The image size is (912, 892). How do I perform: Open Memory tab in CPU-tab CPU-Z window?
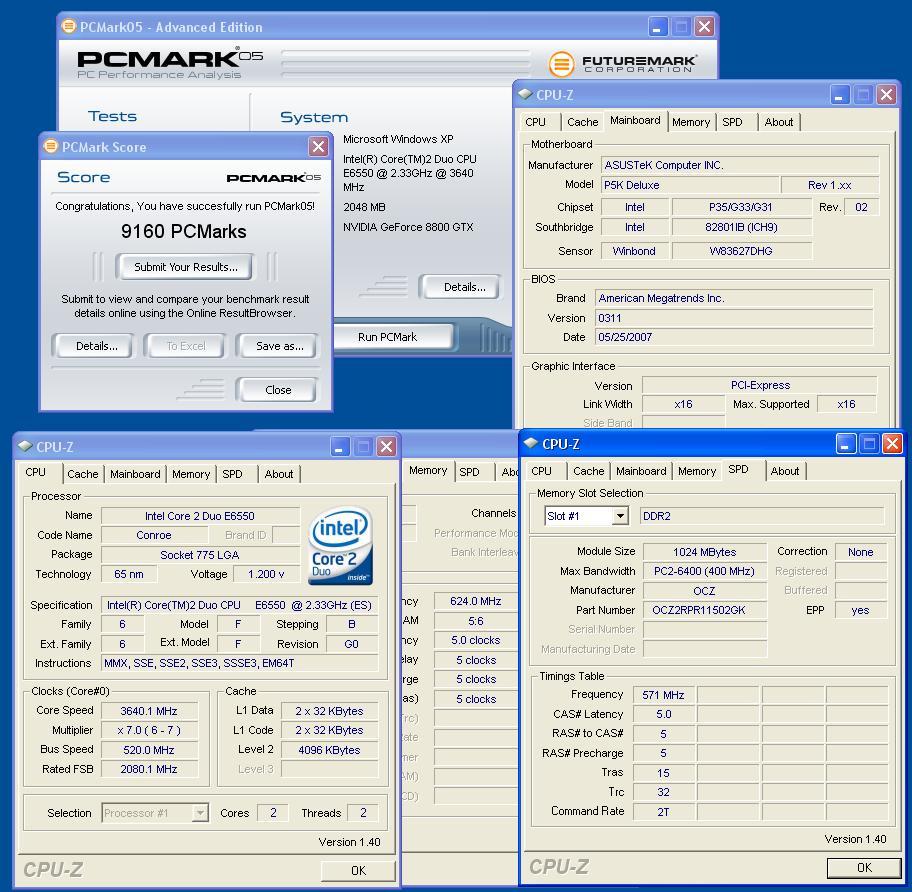(x=191, y=474)
